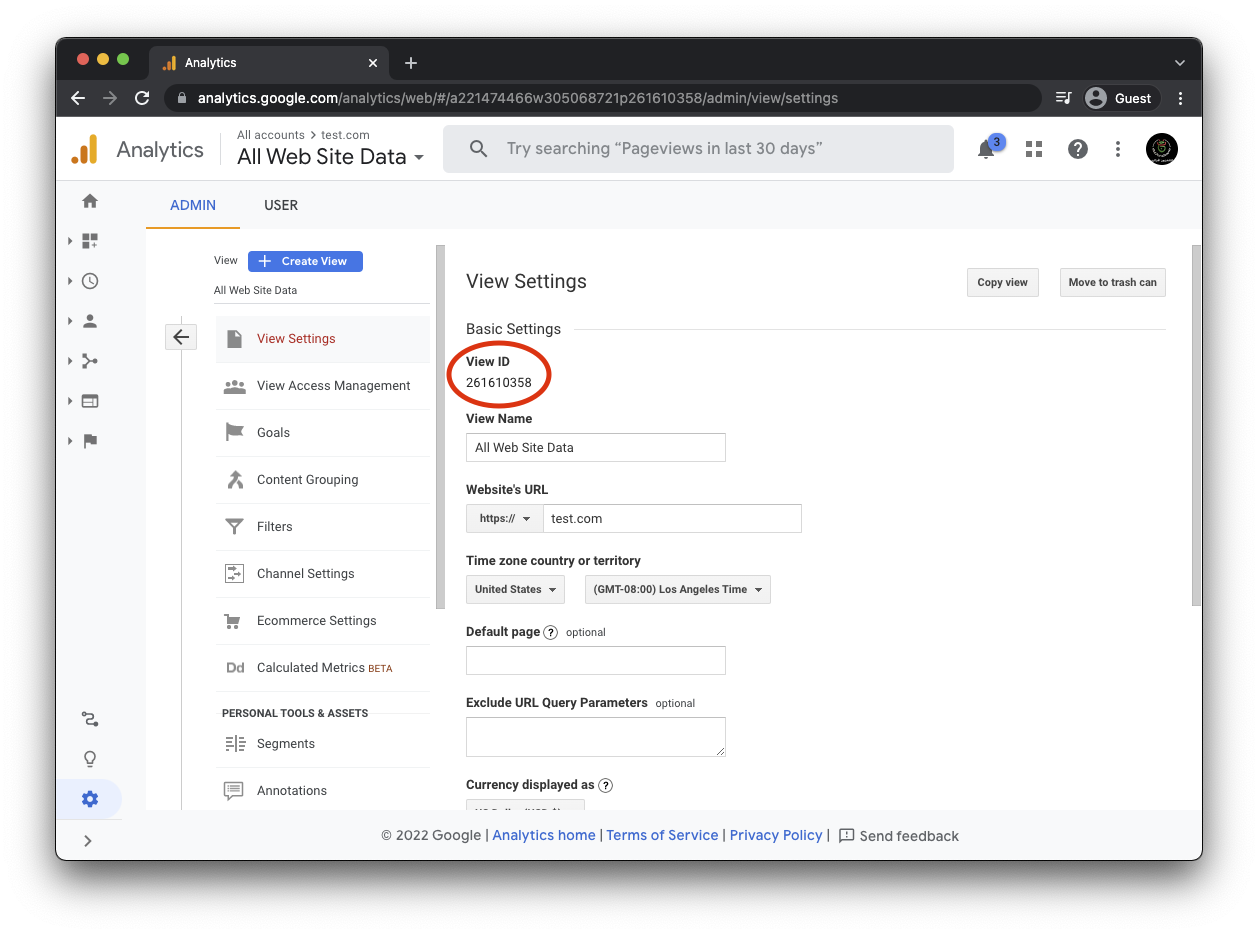This screenshot has height=934, width=1258.
Task: Switch to the ADMIN tab
Action: point(193,205)
